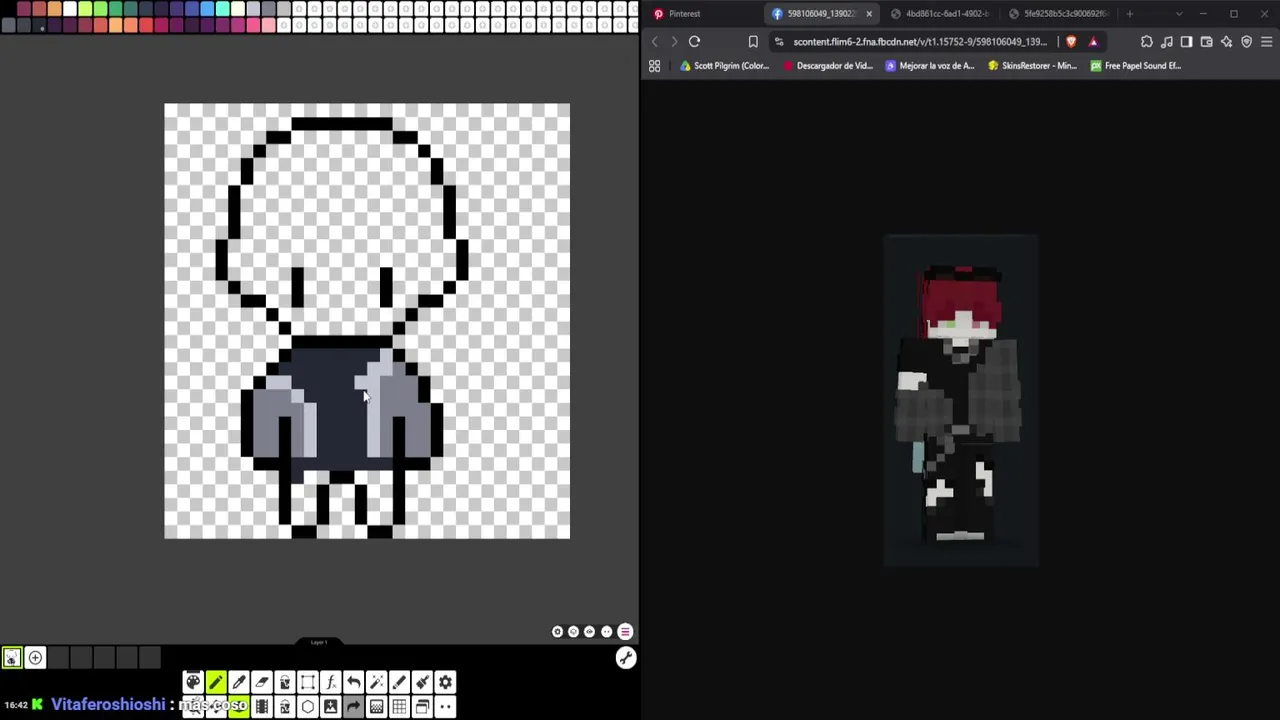Click the Undo arrow
1280x720 pixels.
(x=354, y=682)
